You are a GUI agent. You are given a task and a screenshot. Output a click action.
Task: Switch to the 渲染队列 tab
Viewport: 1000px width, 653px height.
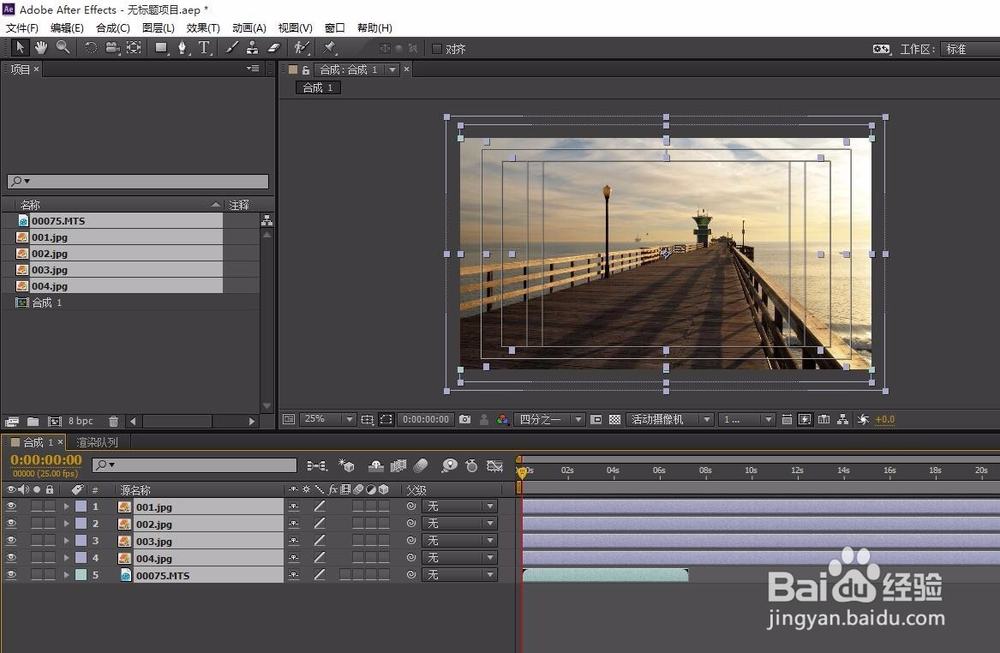tap(97, 442)
